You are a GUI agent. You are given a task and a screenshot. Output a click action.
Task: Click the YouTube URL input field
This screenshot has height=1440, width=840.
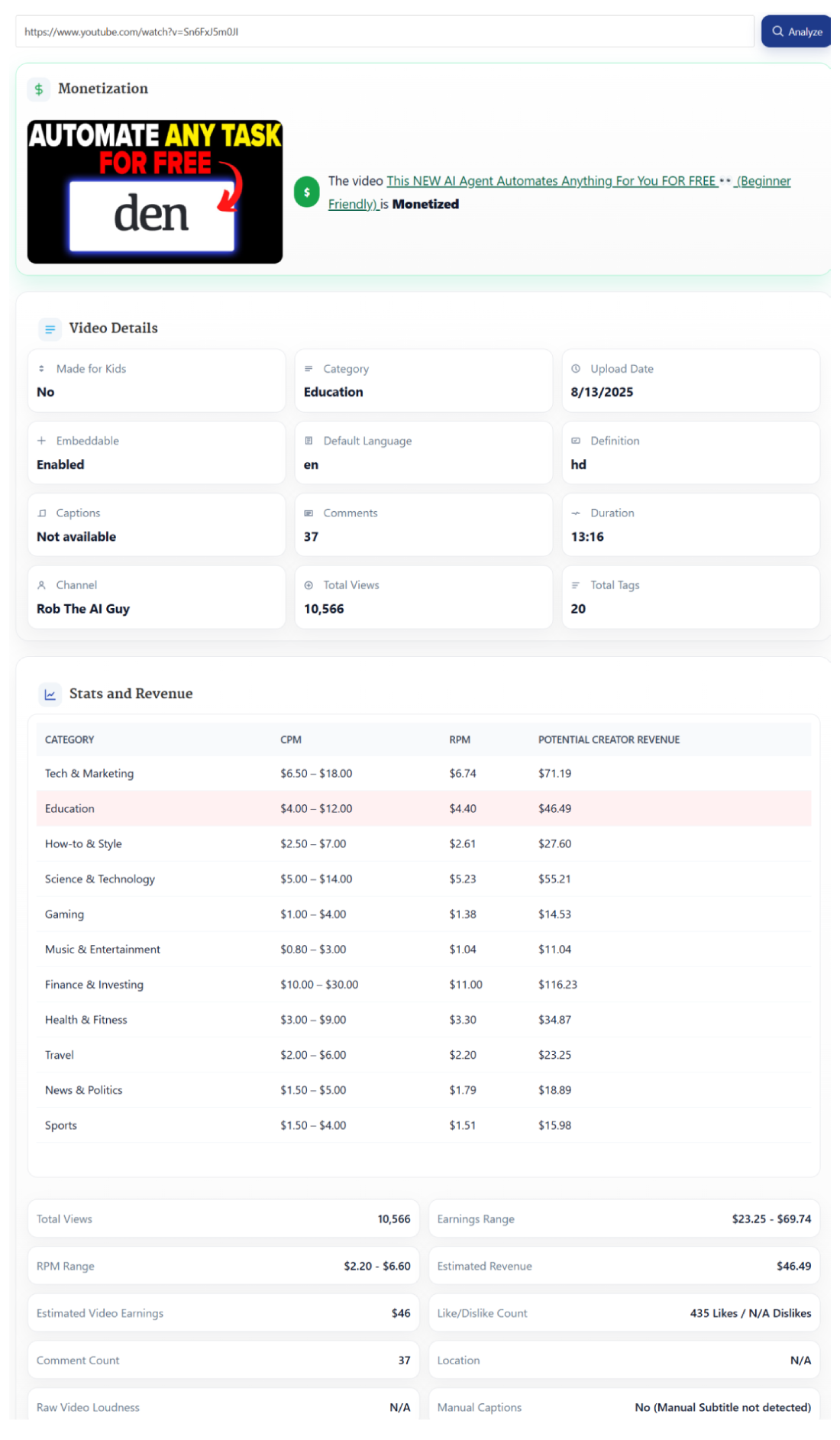(385, 31)
